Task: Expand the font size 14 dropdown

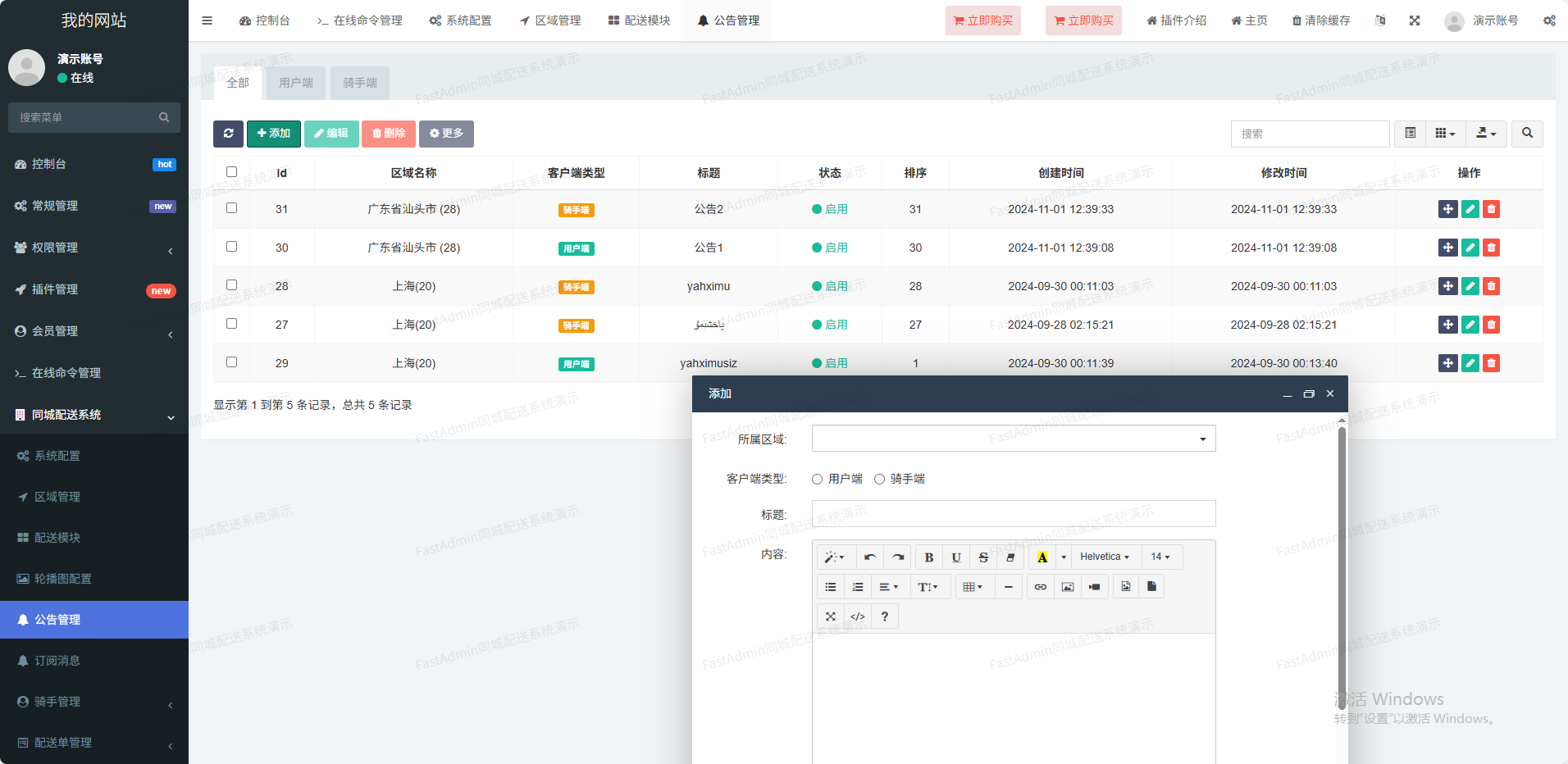Action: point(1160,557)
